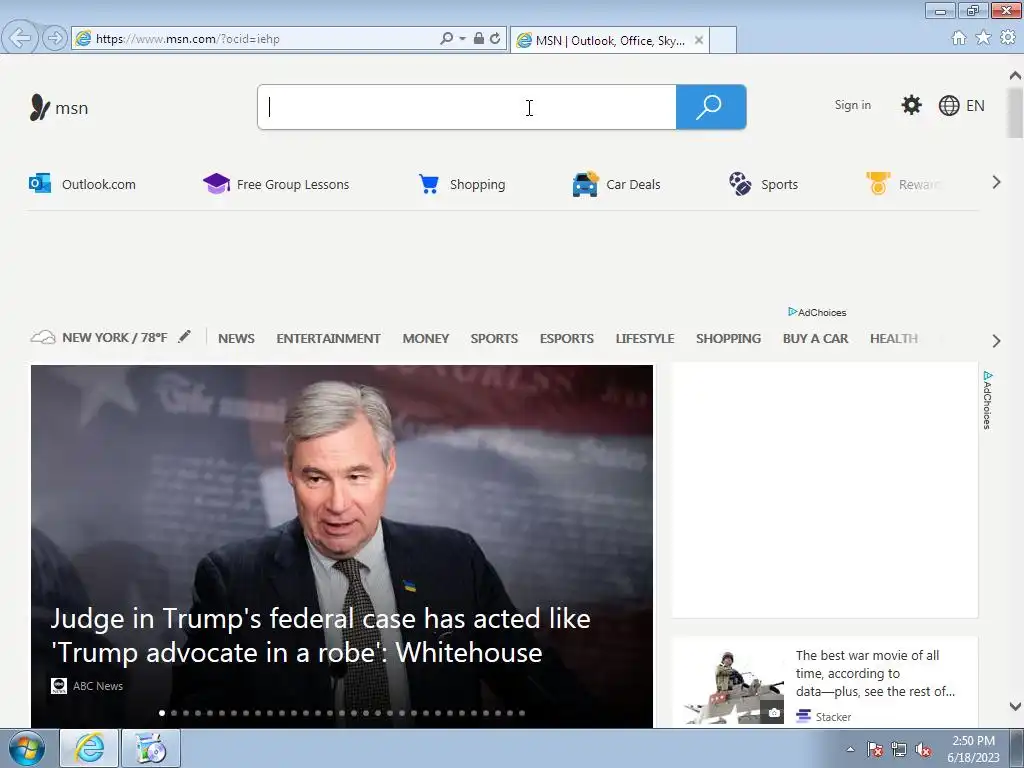Viewport: 1024px width, 768px height.
Task: Click the AdChoices link above the menu
Action: point(817,312)
